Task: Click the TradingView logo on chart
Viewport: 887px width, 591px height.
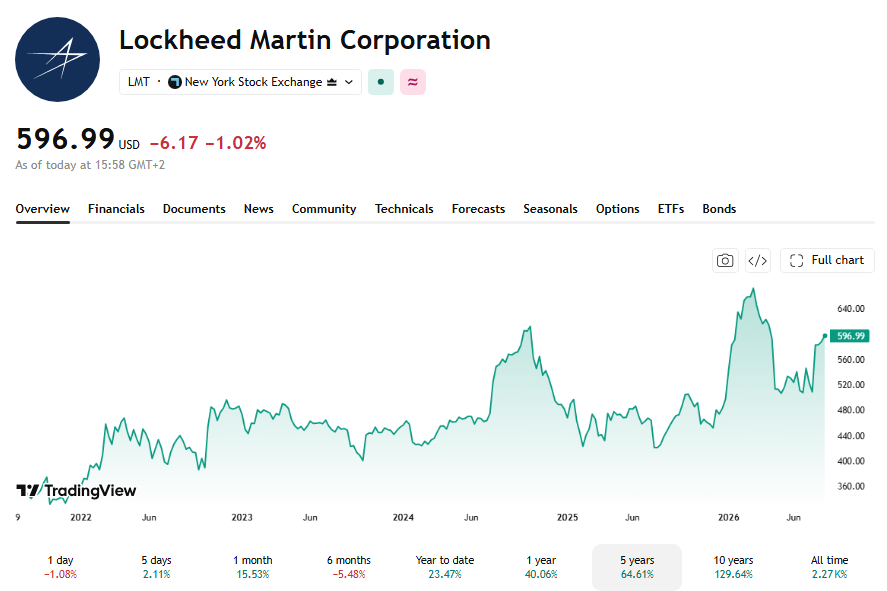Action: pyautogui.click(x=76, y=490)
